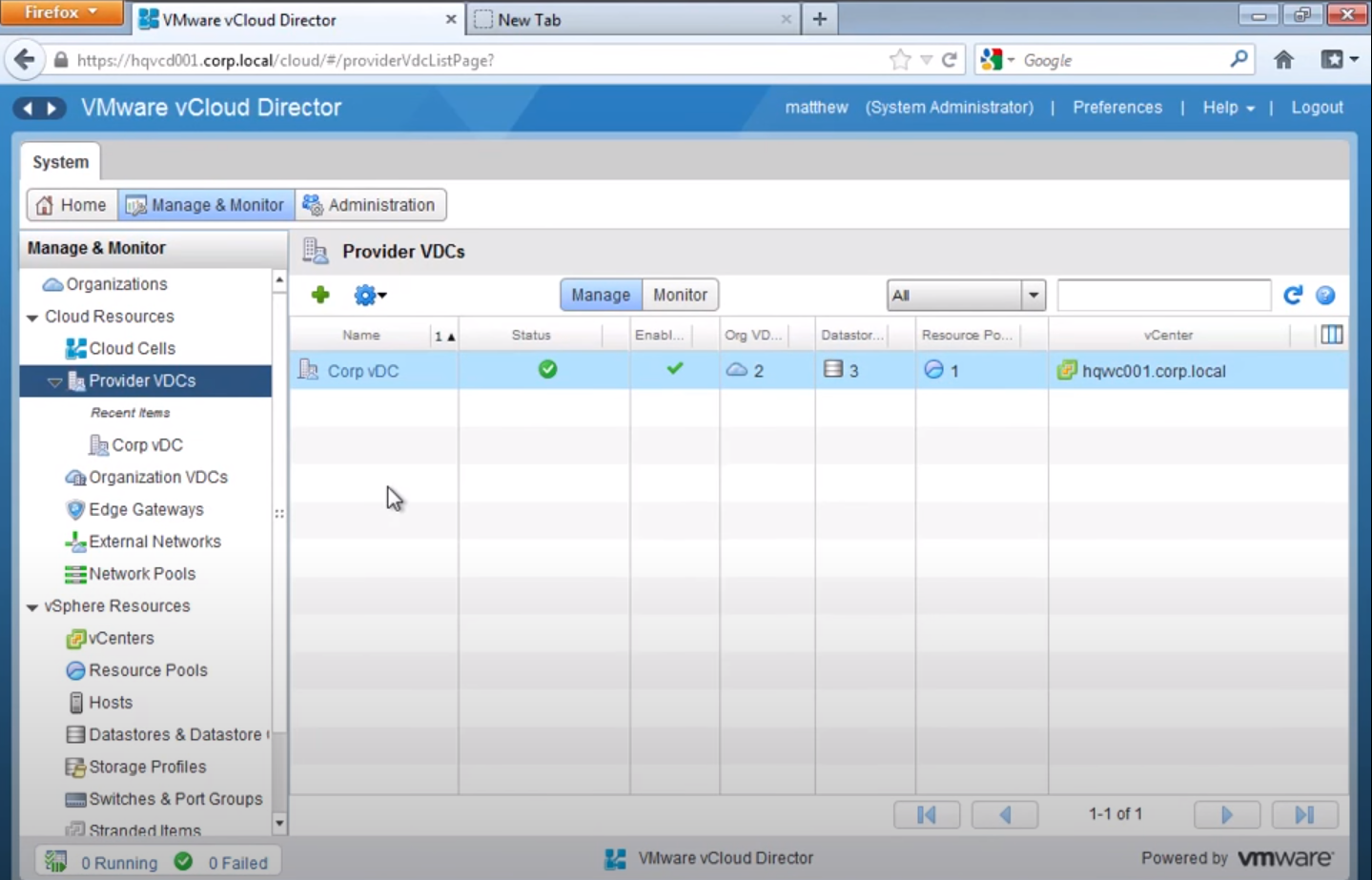The width and height of the screenshot is (1372, 880).
Task: Click the search magnifier in the Google box
Action: click(1239, 59)
